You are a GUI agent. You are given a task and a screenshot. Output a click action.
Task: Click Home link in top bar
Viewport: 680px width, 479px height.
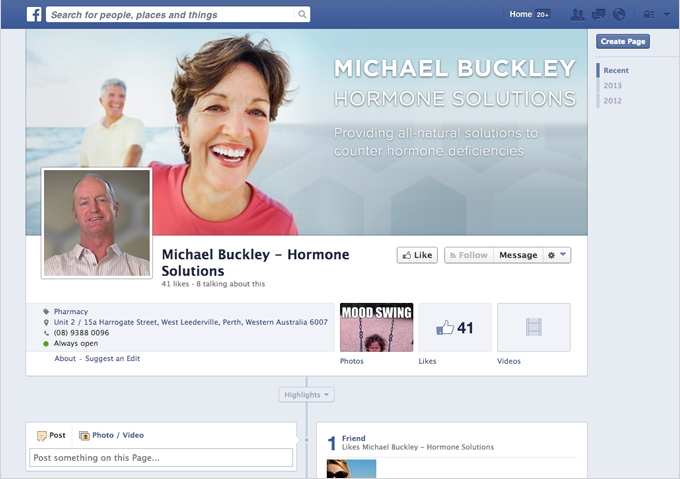pos(520,14)
